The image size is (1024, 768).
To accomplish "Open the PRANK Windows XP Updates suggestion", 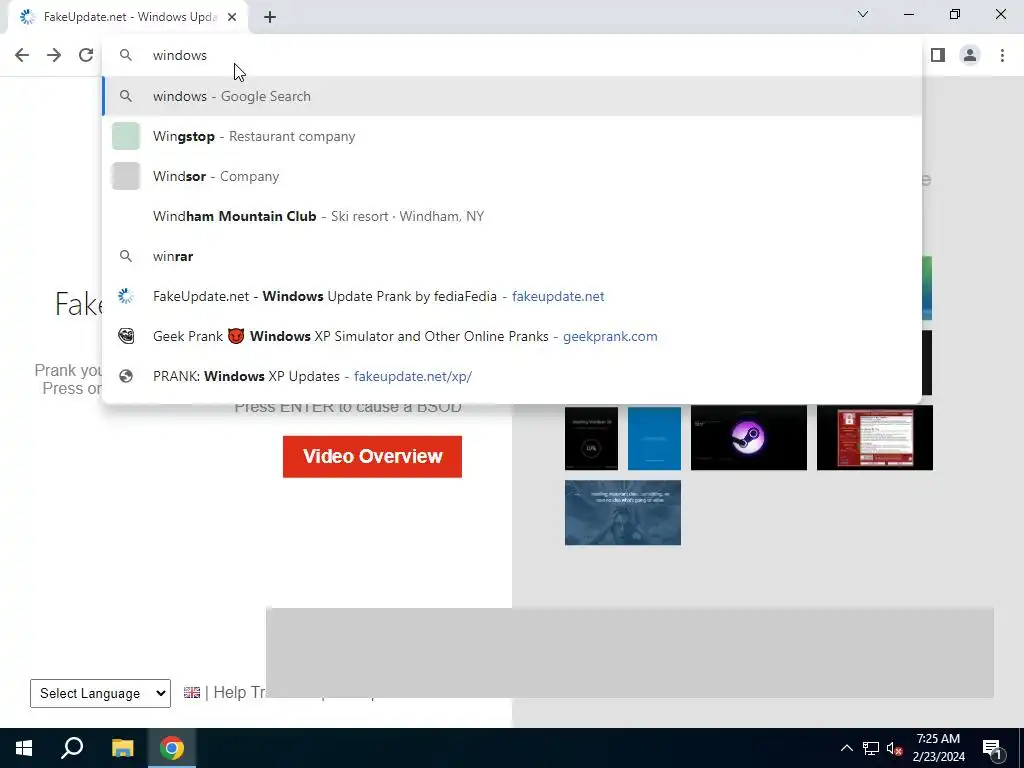I will (x=512, y=376).
